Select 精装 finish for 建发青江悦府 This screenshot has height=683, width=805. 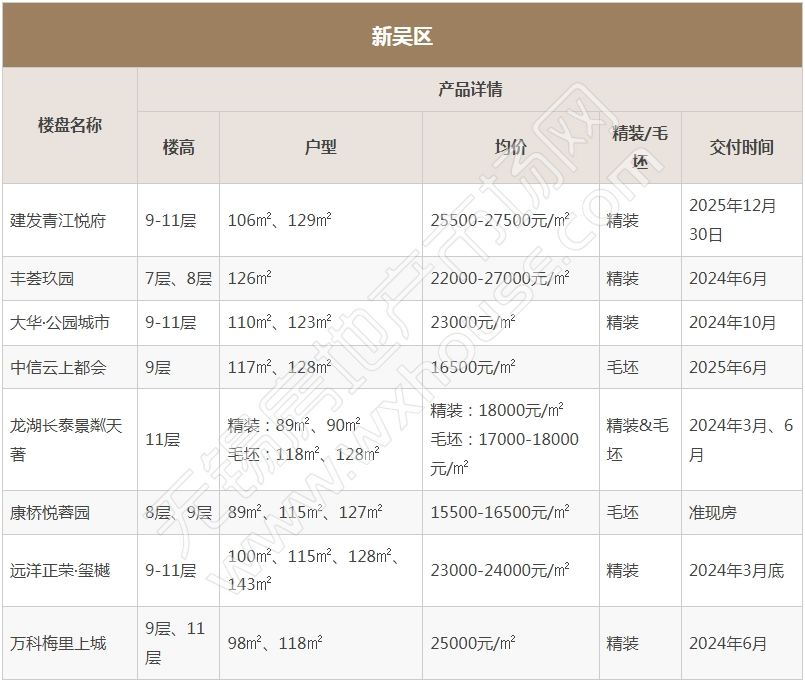coord(622,220)
